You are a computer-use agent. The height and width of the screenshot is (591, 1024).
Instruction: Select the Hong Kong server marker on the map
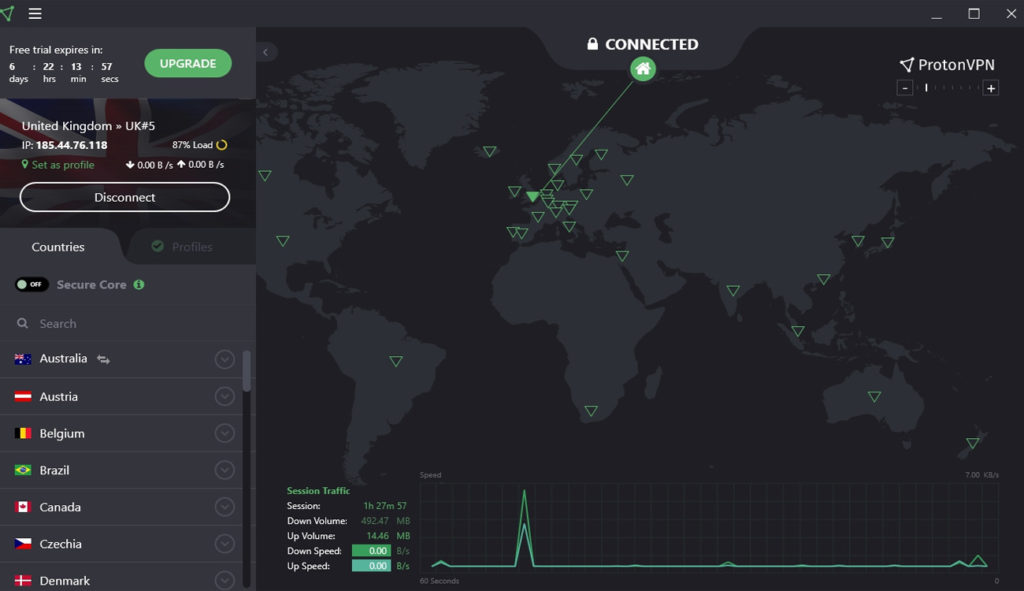point(824,280)
